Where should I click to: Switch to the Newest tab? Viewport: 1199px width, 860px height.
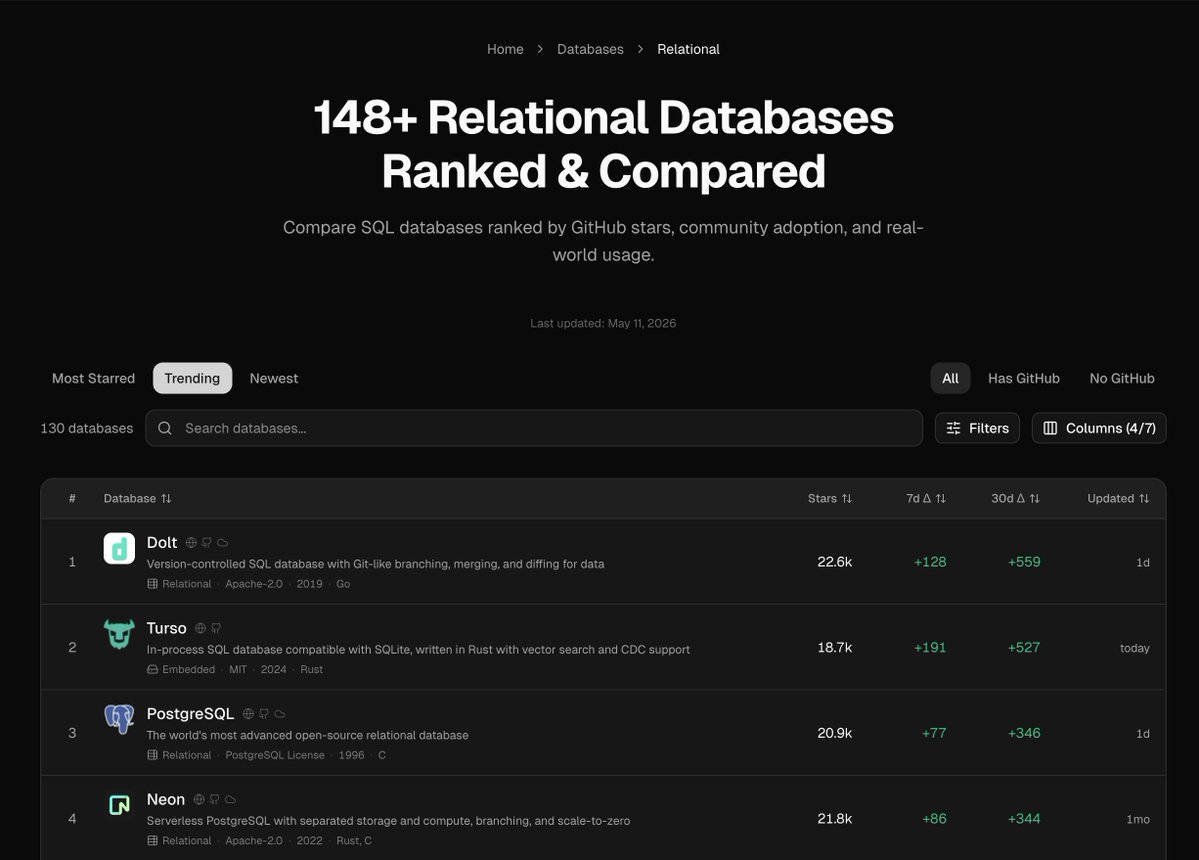(x=274, y=378)
